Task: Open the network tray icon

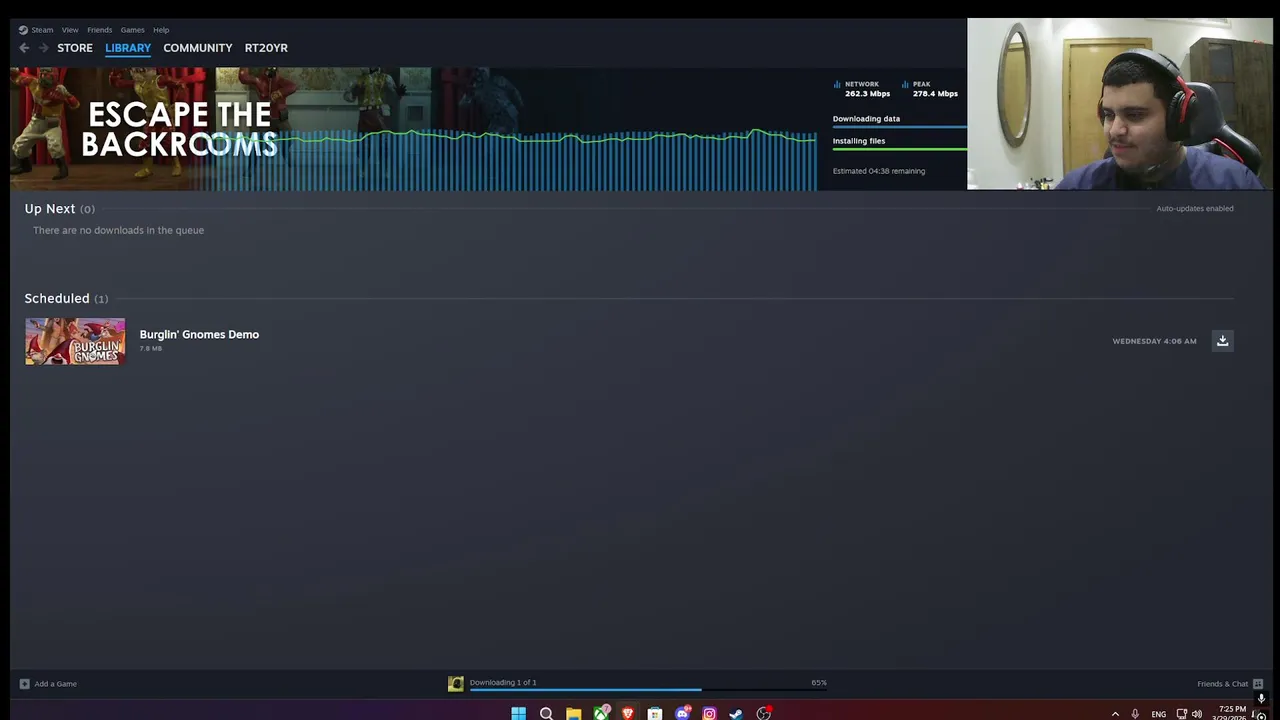Action: [1181, 714]
